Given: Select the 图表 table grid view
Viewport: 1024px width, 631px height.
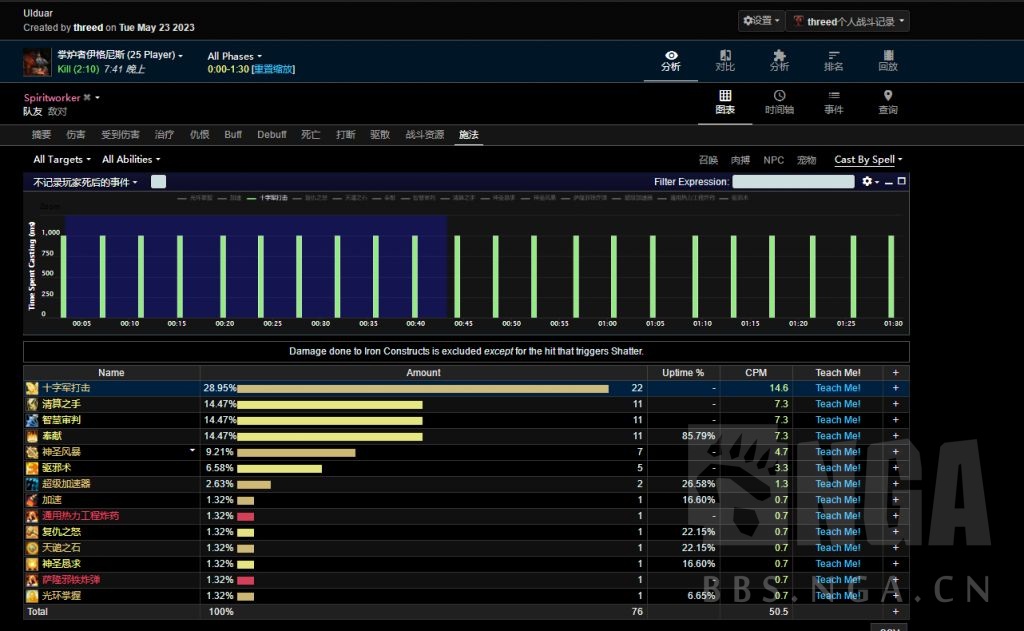Looking at the screenshot, I should pyautogui.click(x=725, y=102).
